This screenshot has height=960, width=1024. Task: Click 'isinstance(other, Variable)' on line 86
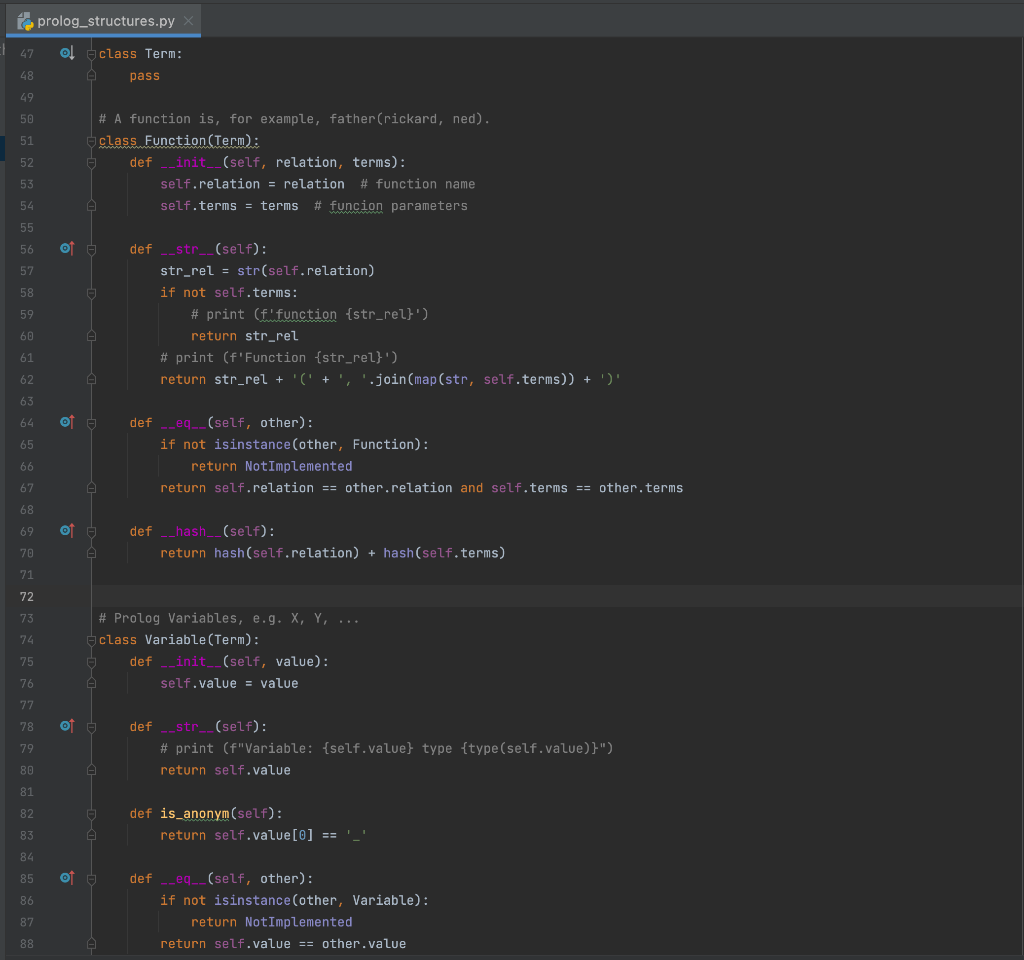317,901
